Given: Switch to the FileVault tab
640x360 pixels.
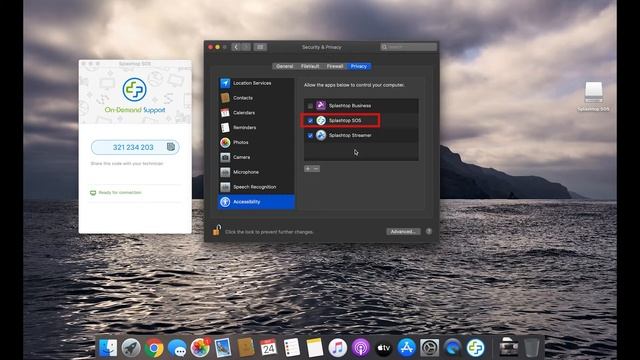Looking at the screenshot, I should (310, 66).
